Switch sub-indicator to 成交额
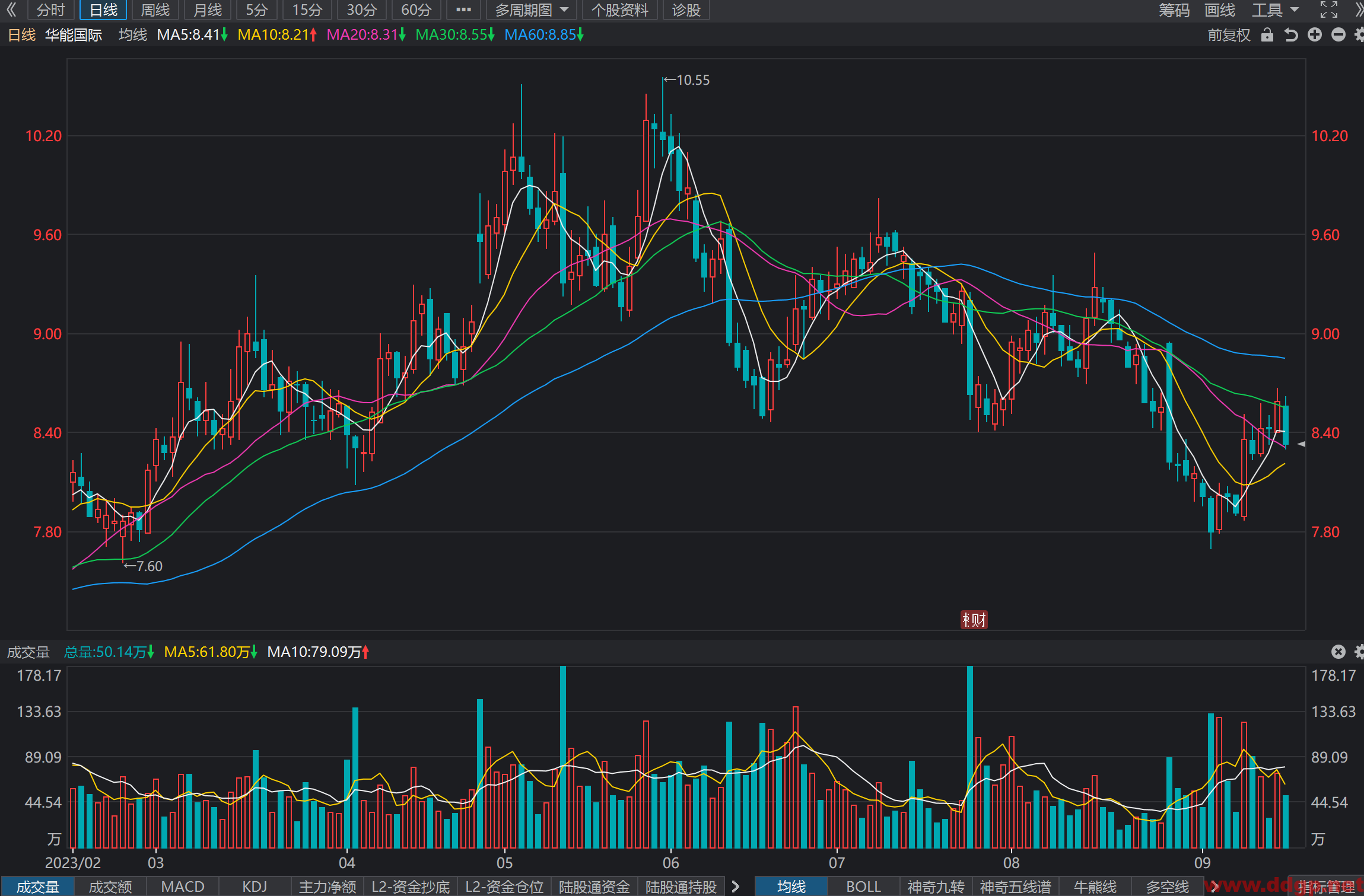 pos(110,887)
